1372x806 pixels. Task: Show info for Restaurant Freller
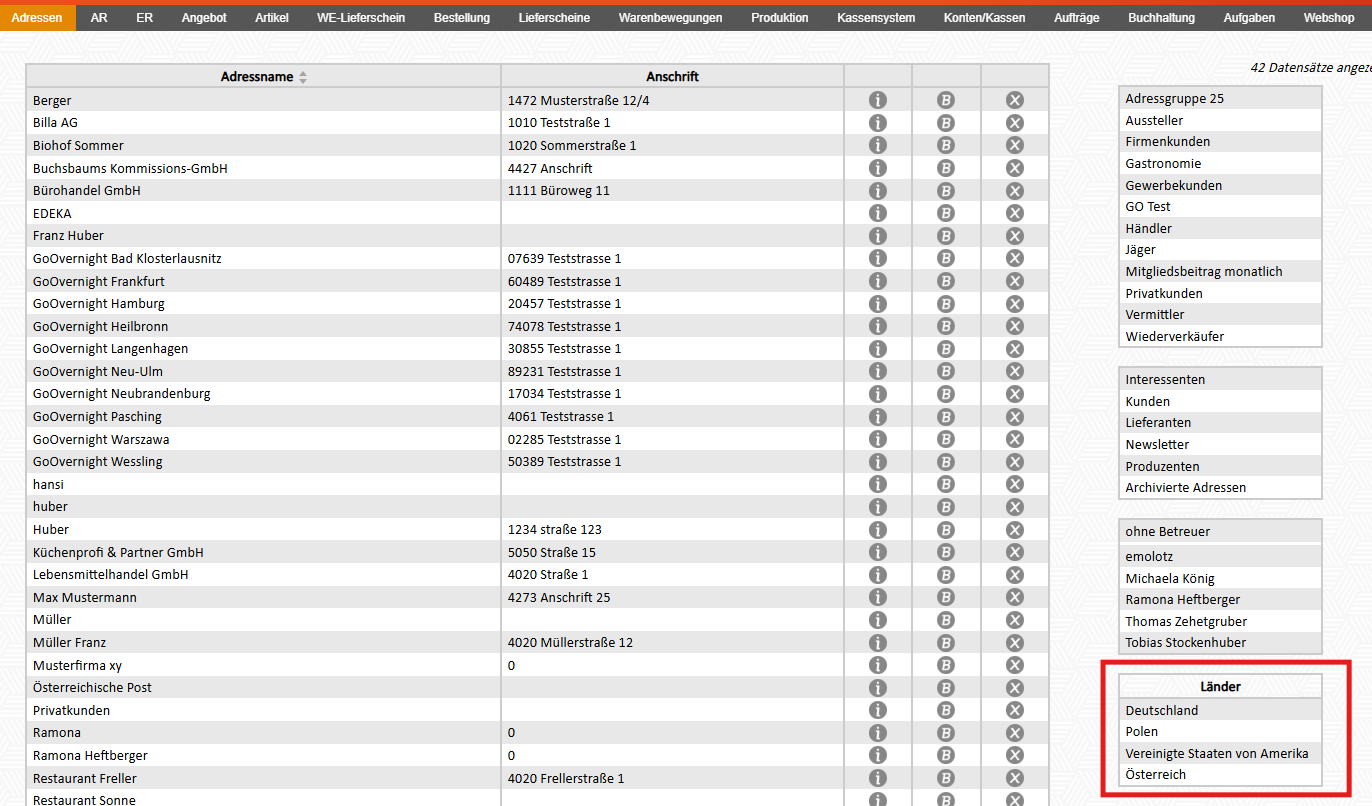point(878,778)
